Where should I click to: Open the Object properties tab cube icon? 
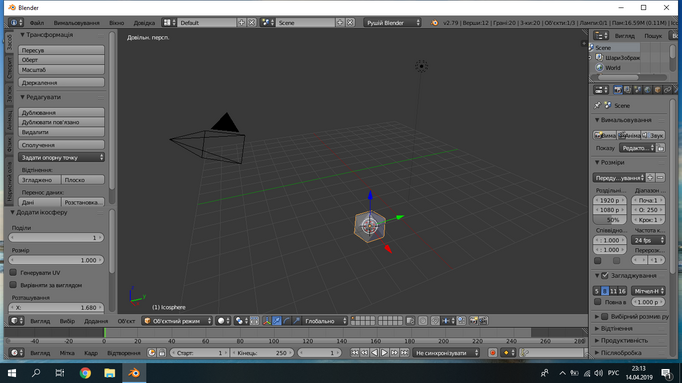(658, 90)
